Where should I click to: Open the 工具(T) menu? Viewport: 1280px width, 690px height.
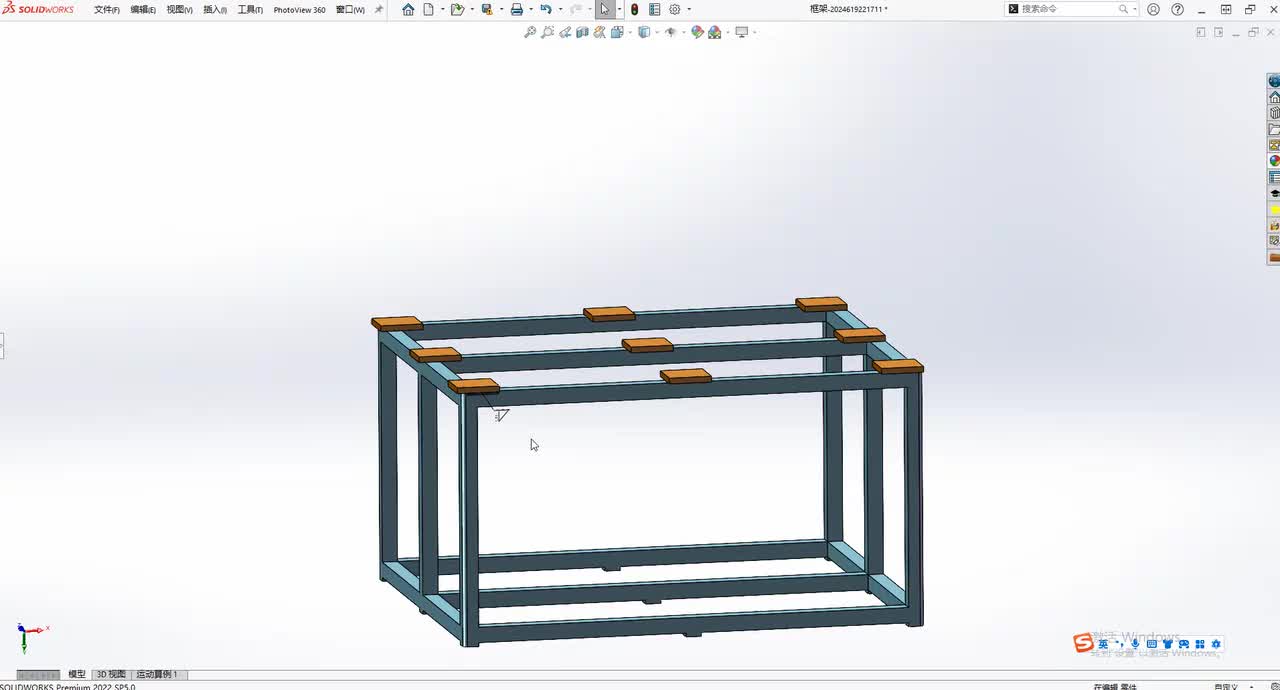coord(250,10)
